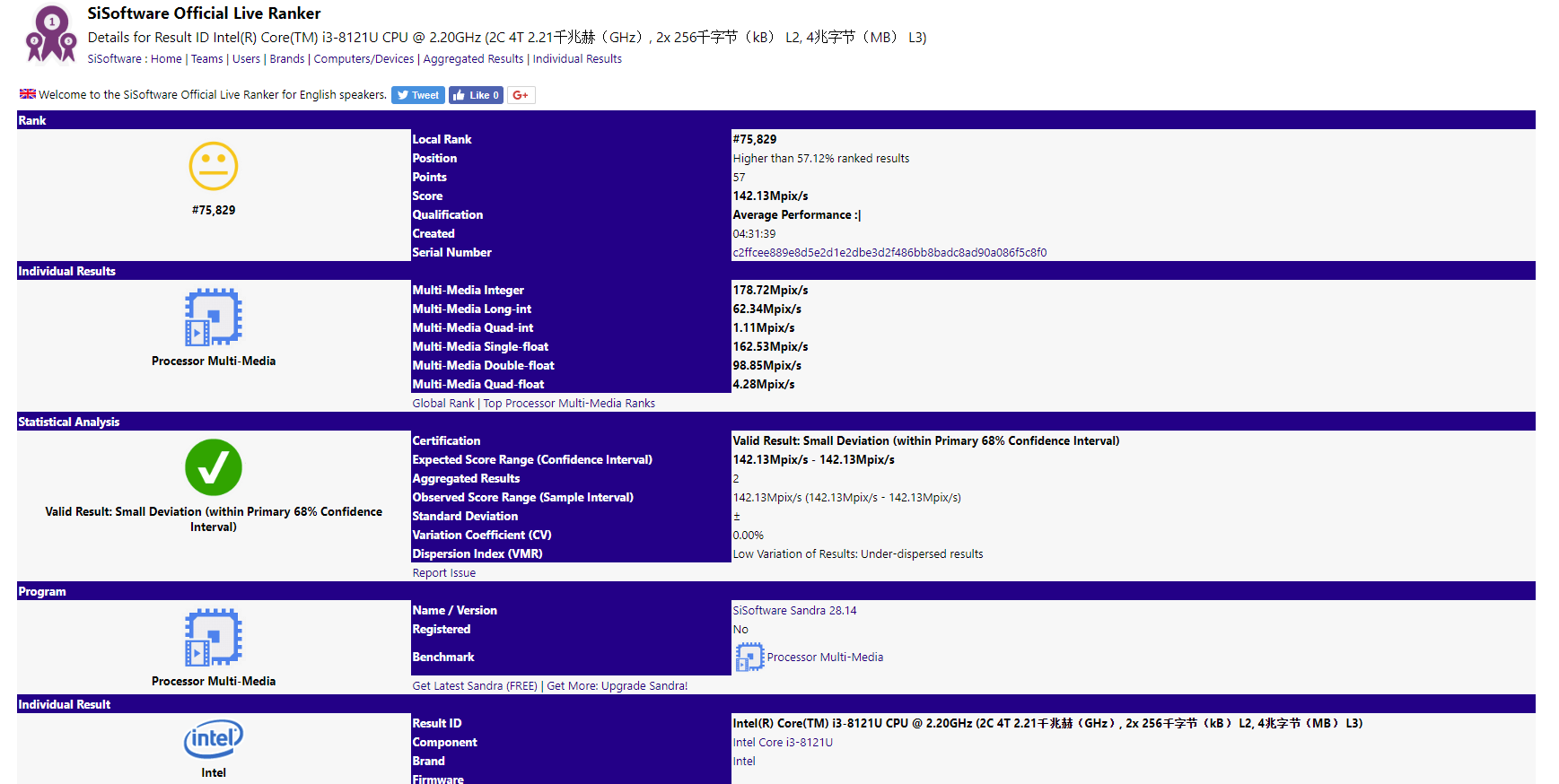Click Get Latest Sandra (FREE) link
This screenshot has height=784, width=1559.
pos(475,686)
